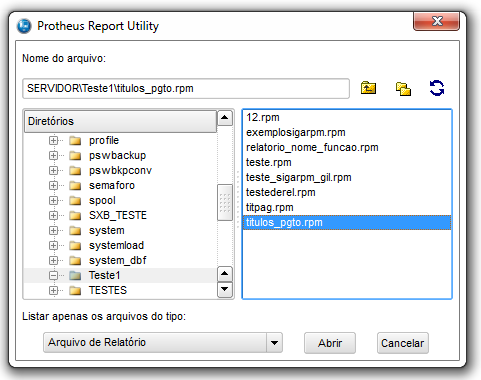Select file relatorio_nome_funcao.rpm

347,148
